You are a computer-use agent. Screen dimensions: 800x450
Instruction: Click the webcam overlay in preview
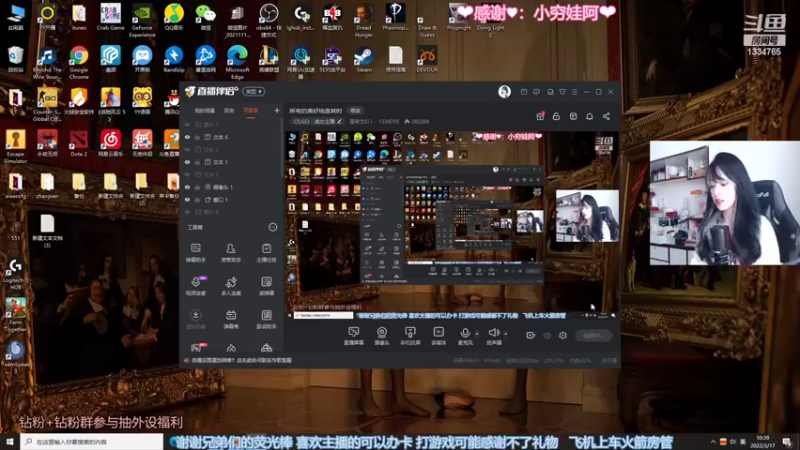(x=587, y=216)
